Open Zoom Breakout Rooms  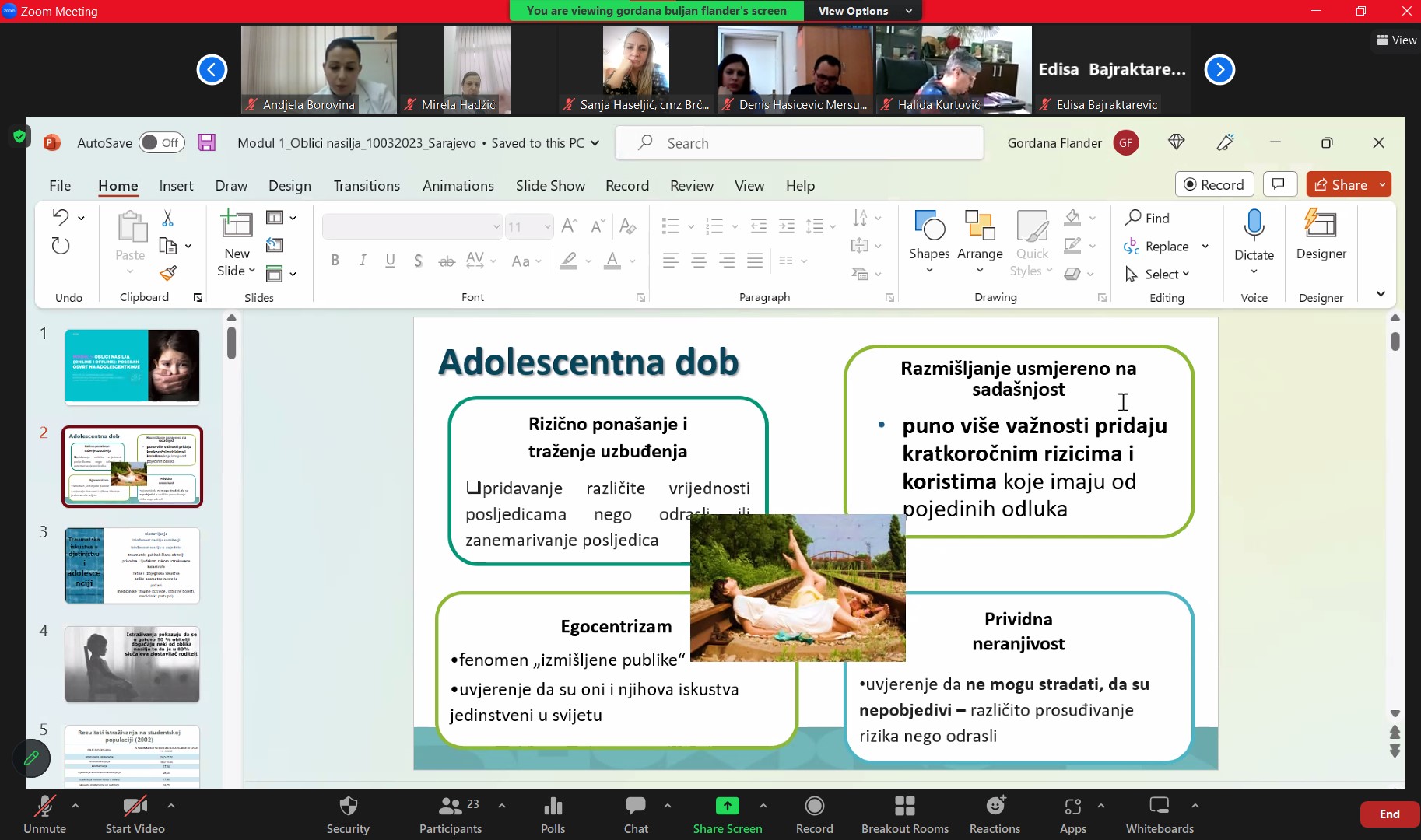tap(904, 814)
